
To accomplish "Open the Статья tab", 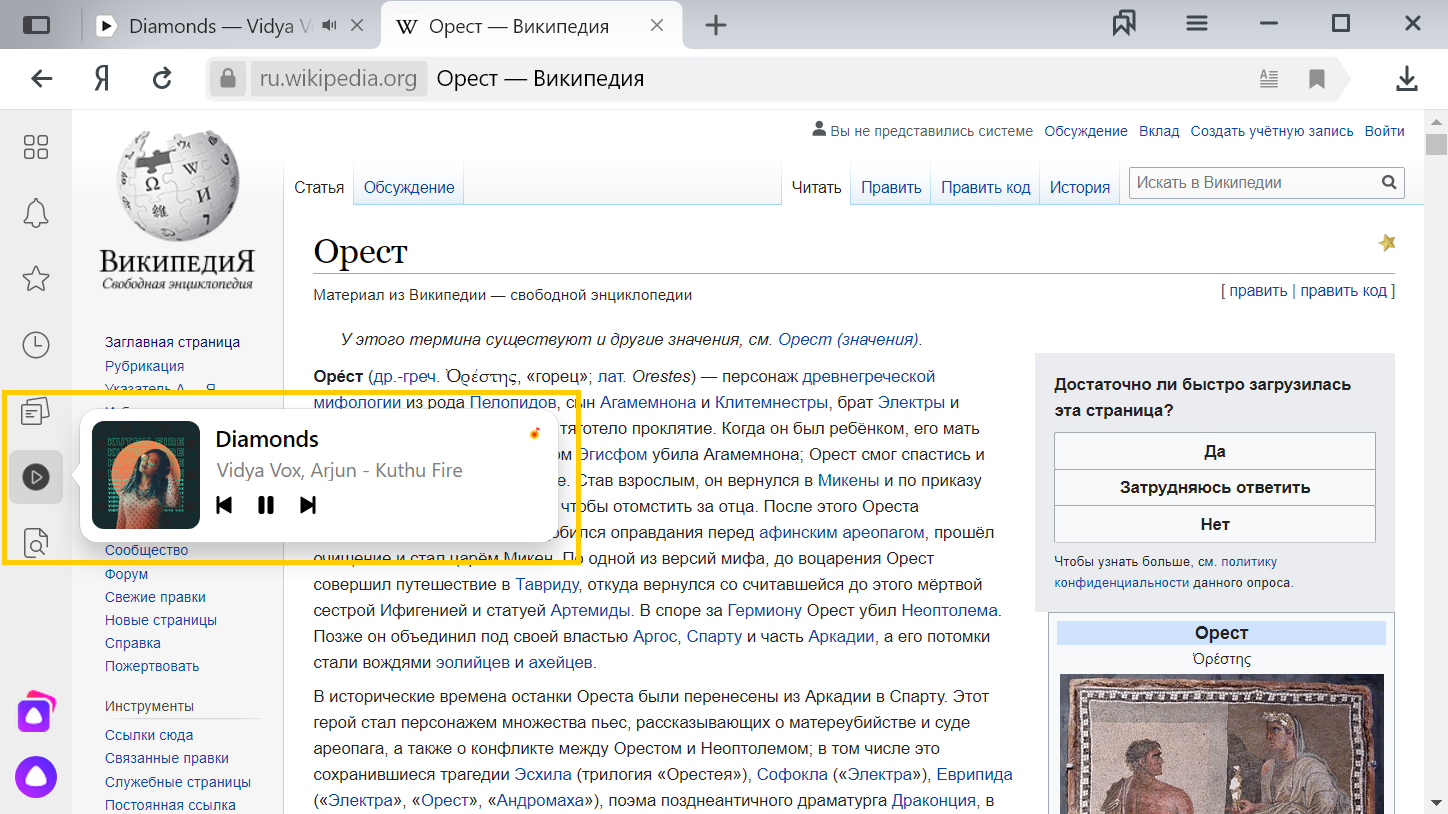I will (x=319, y=187).
